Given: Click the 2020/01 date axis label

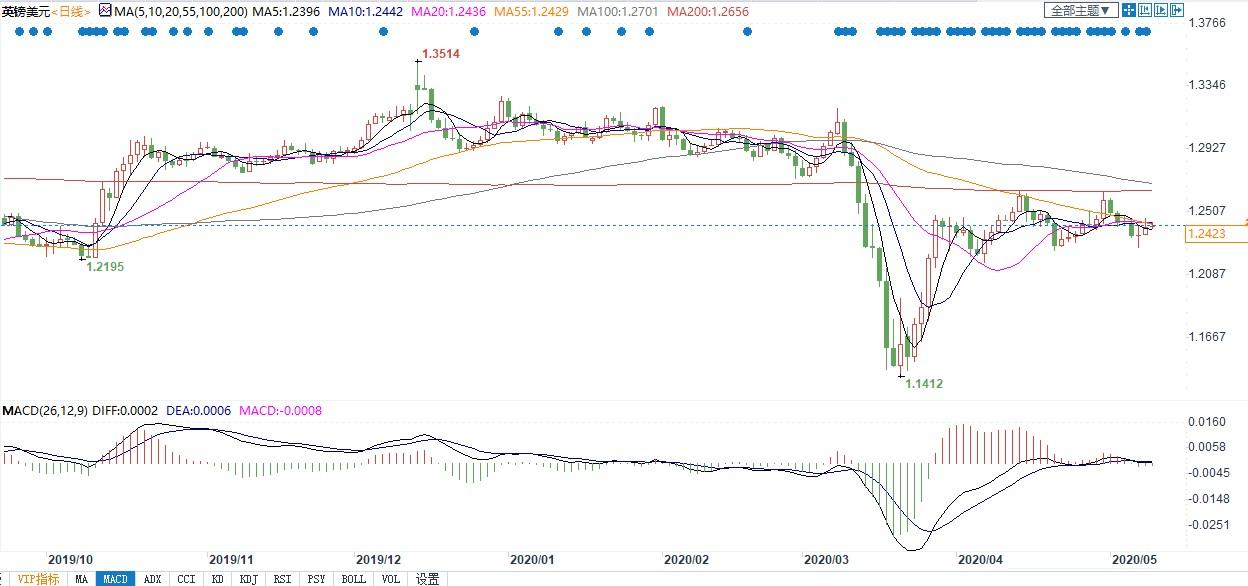Looking at the screenshot, I should pos(531,559).
